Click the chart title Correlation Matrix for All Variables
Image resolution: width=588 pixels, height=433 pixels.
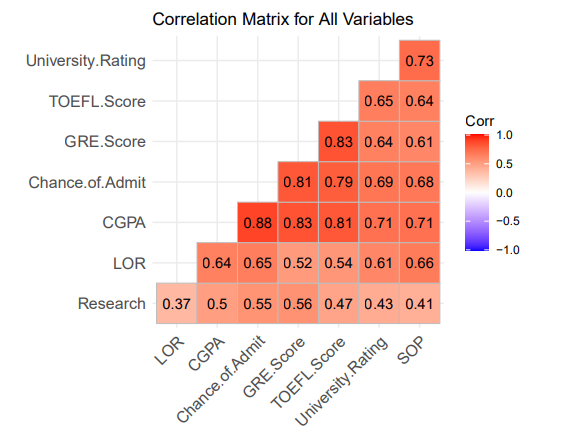click(x=283, y=19)
